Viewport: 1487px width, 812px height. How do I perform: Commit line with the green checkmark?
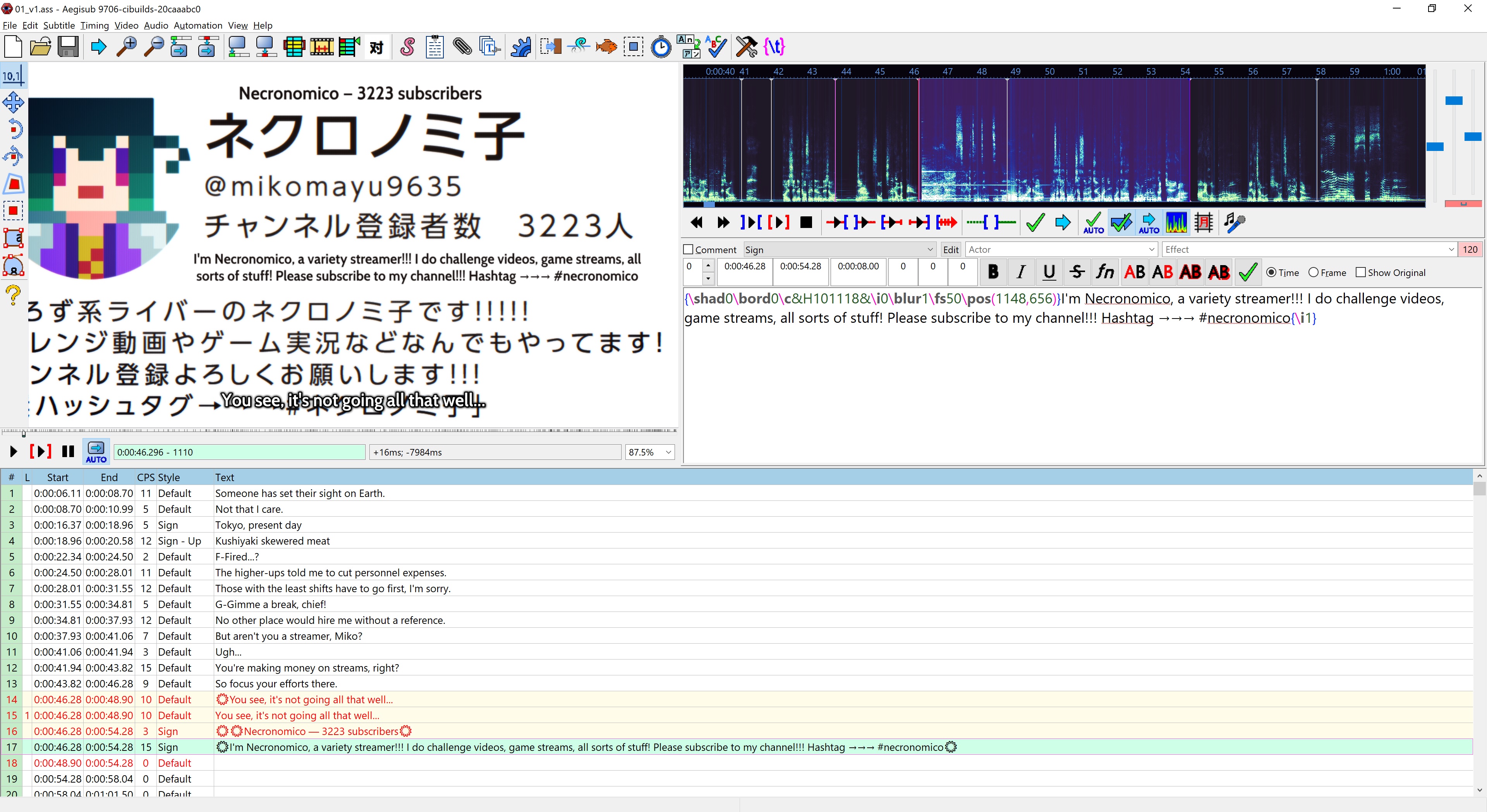pyautogui.click(x=1248, y=272)
